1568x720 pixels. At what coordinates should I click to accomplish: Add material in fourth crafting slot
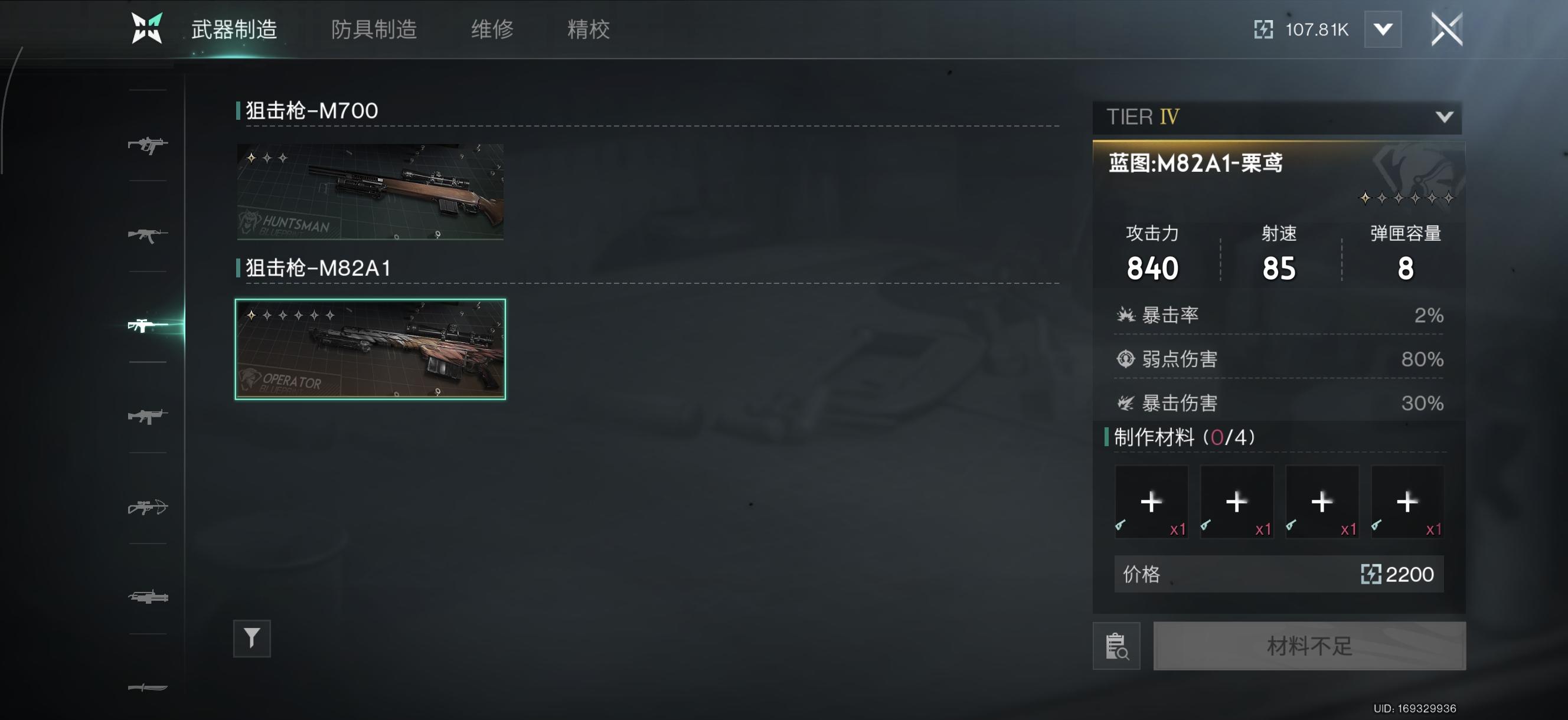[1406, 502]
